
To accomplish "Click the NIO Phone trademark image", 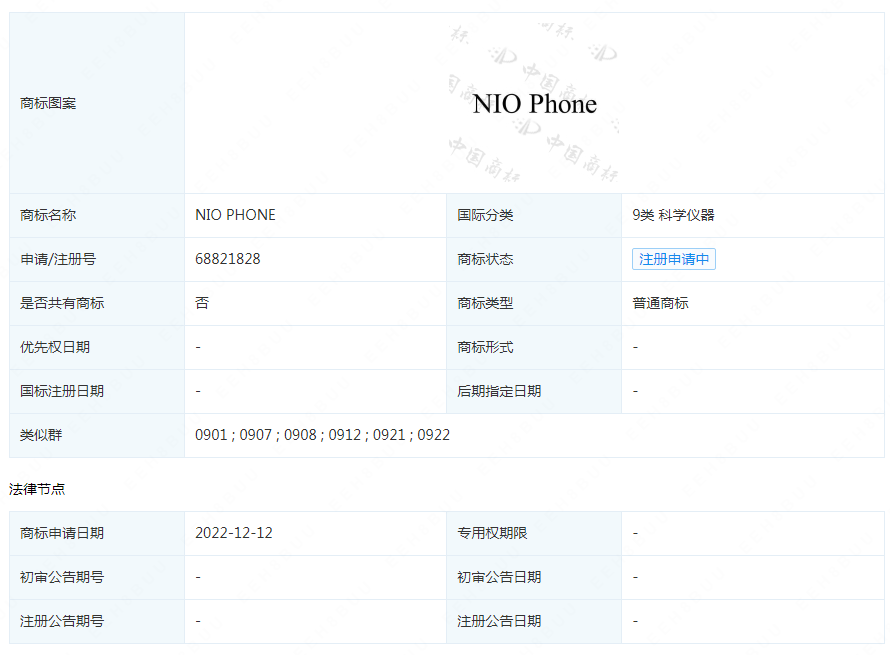I will pyautogui.click(x=534, y=104).
